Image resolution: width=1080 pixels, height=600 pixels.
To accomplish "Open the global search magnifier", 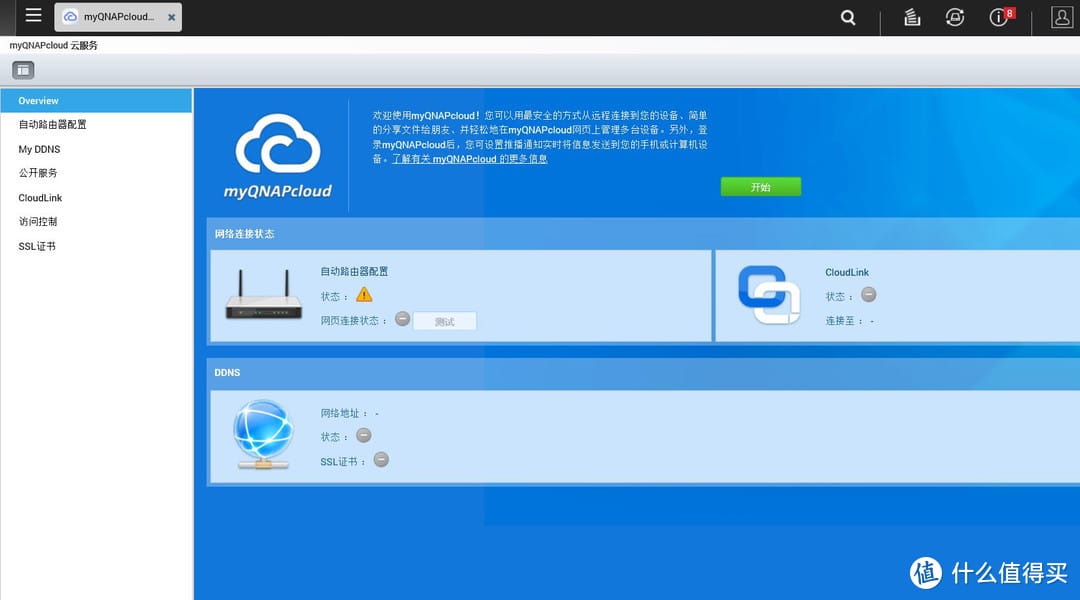I will point(847,17).
